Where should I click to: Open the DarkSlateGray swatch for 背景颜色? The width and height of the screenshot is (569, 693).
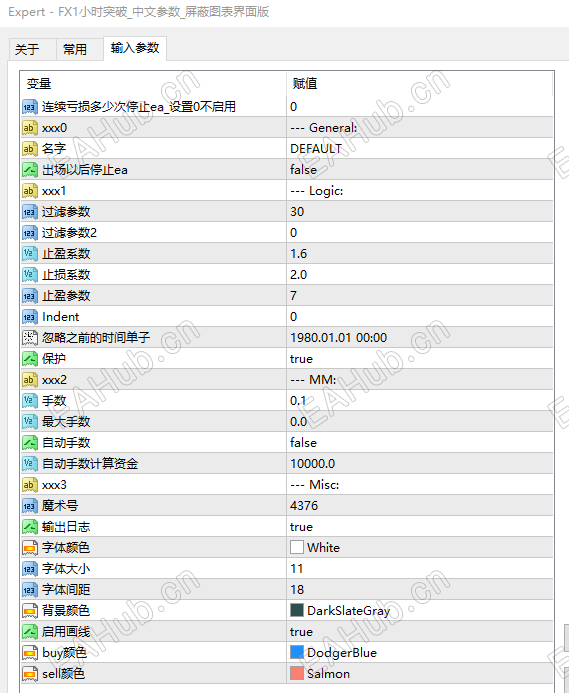coord(297,610)
